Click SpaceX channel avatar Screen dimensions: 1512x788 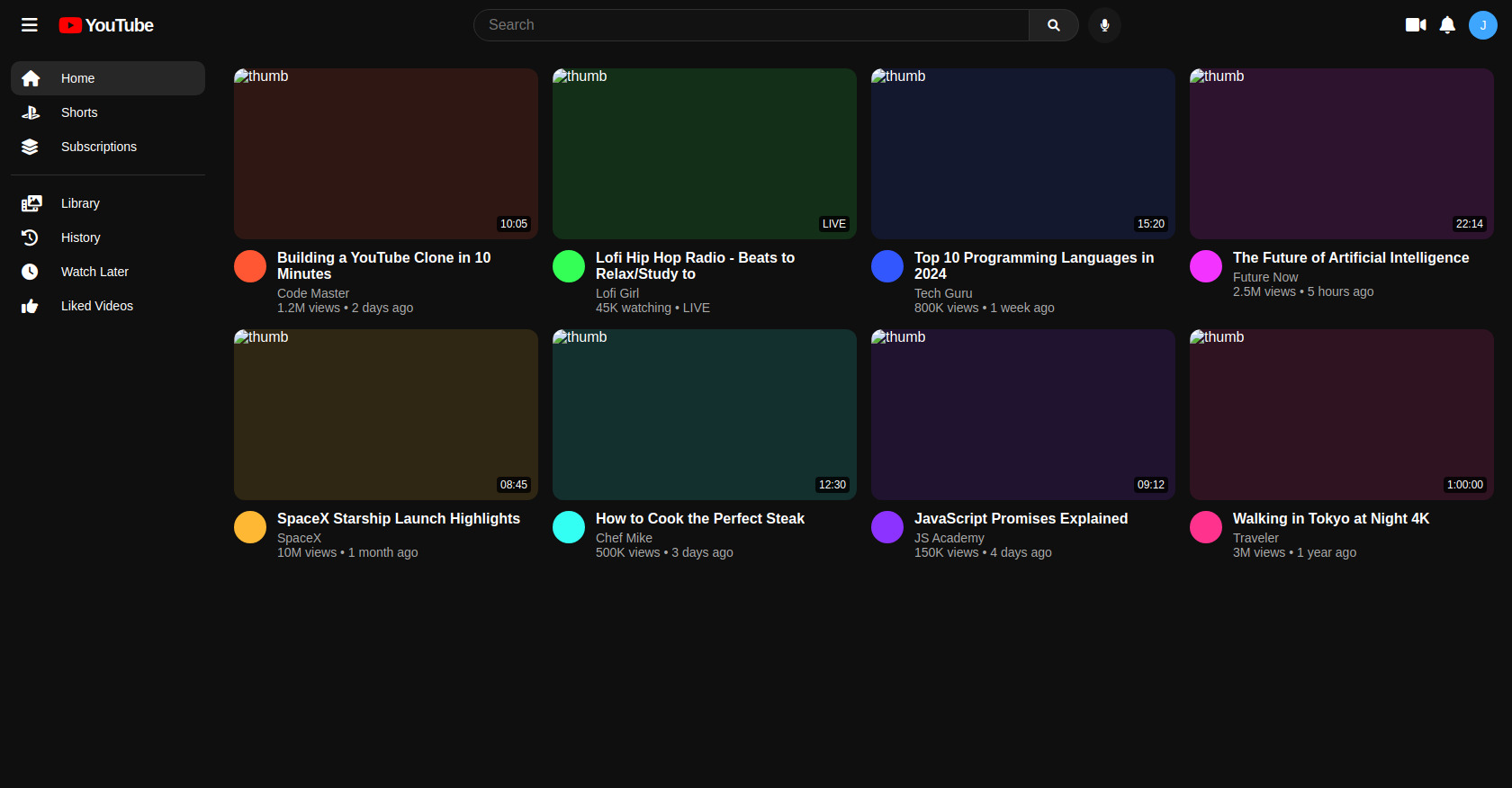click(x=250, y=527)
